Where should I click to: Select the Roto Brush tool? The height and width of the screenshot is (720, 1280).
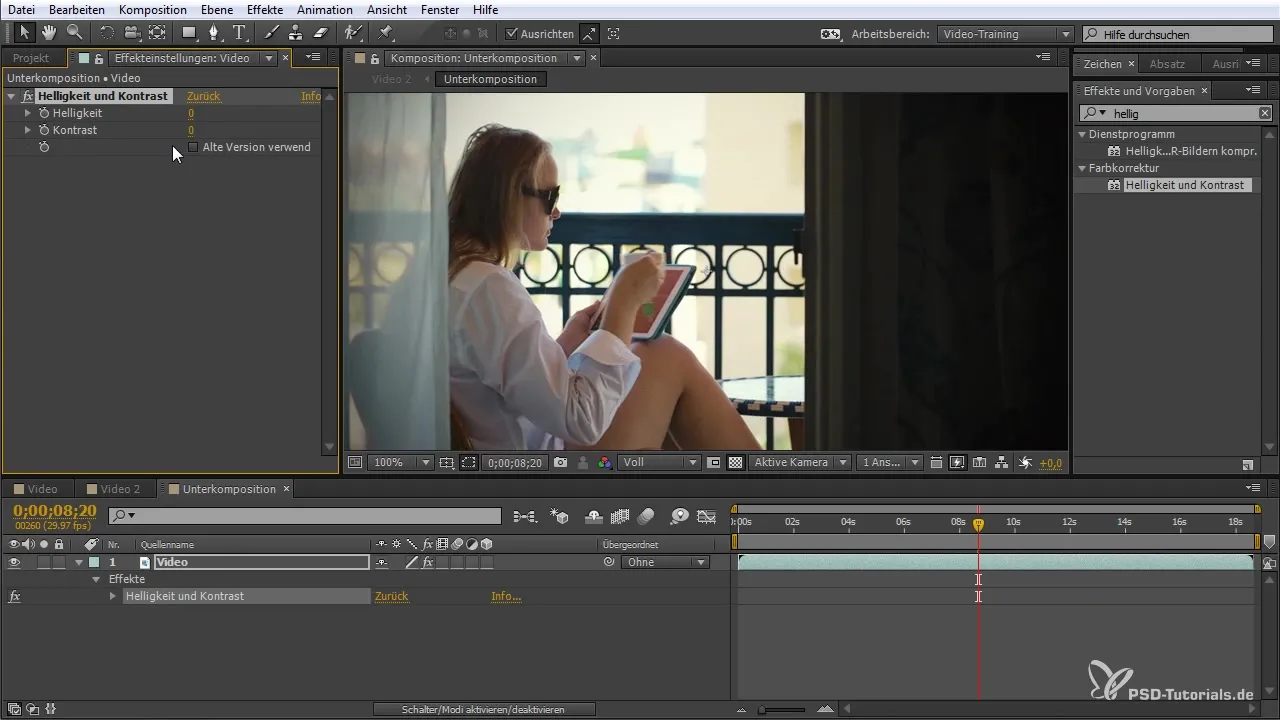pos(353,33)
